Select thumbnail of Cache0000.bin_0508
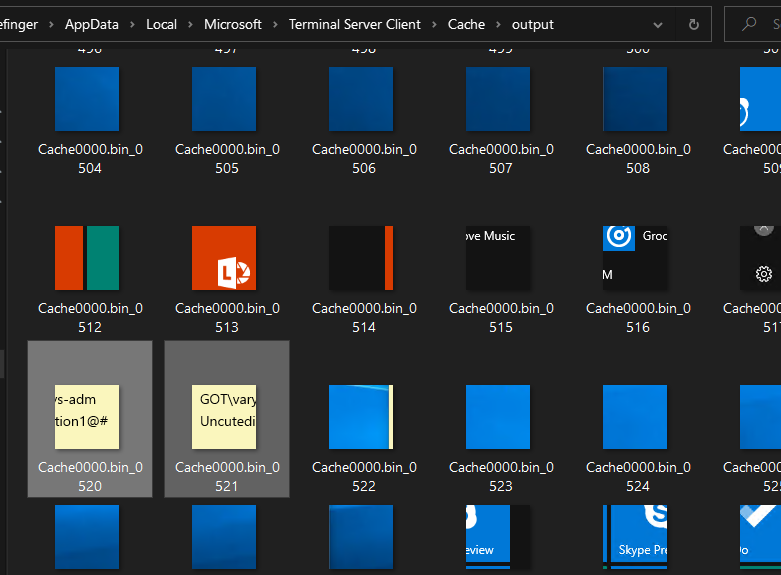Viewport: 781px width, 575px height. pyautogui.click(x=635, y=99)
